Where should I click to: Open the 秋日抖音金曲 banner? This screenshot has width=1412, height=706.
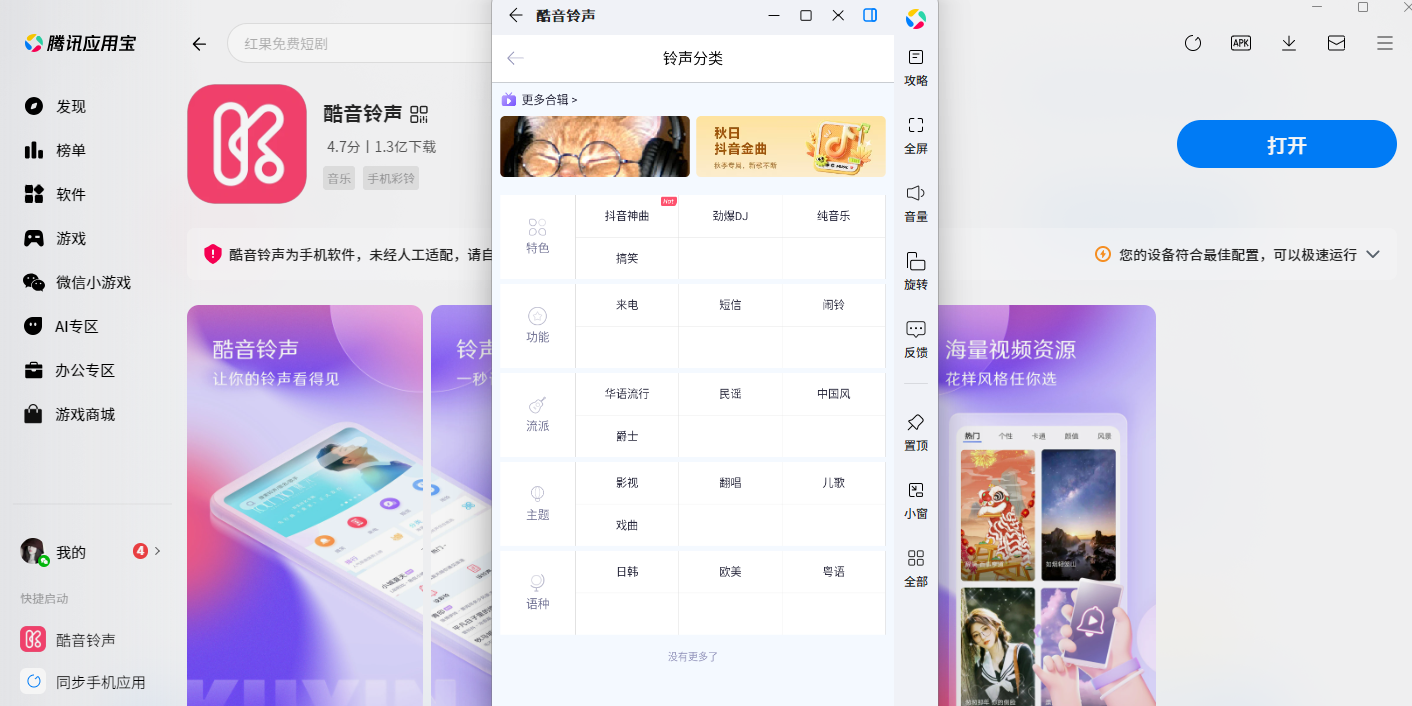(x=791, y=146)
